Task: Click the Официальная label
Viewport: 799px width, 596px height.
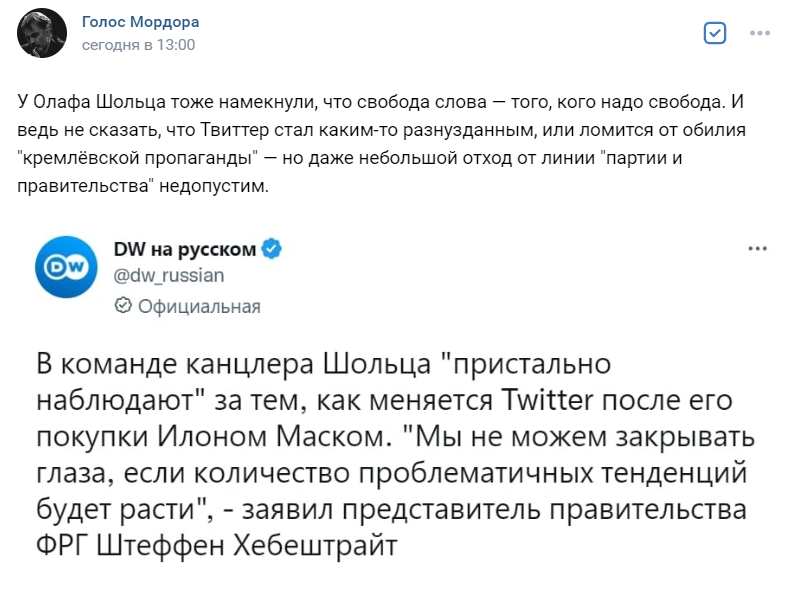Action: [x=198, y=306]
